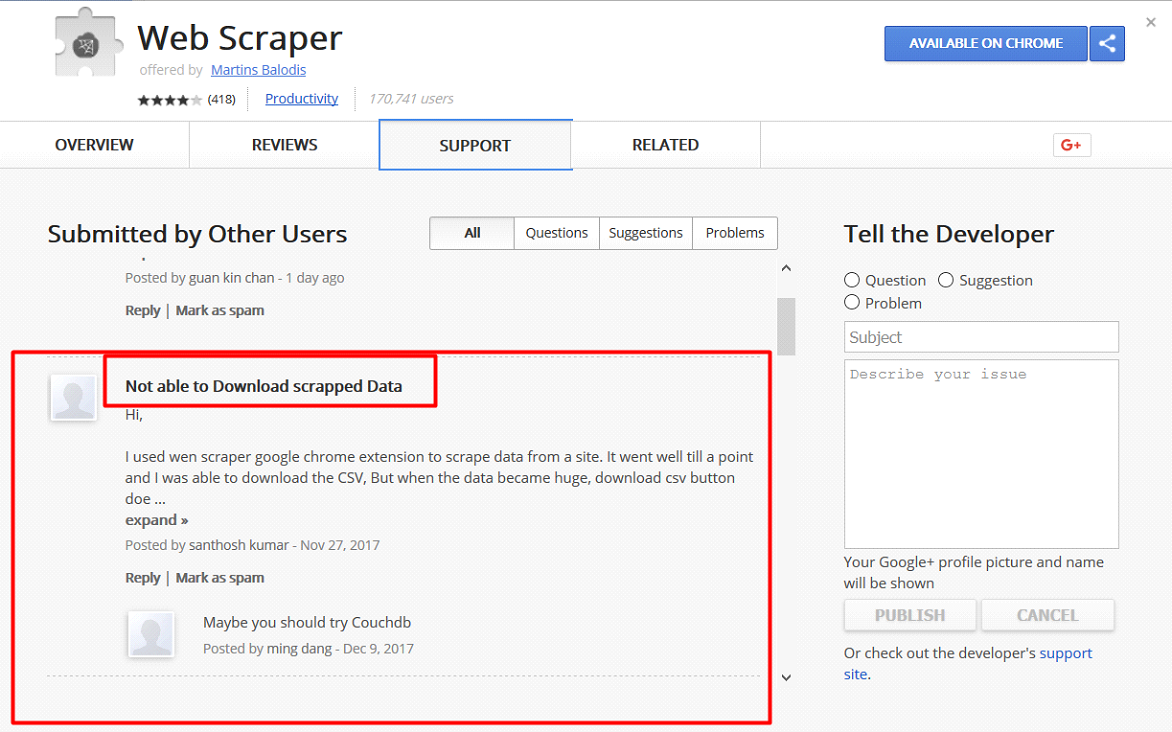Mark guan kin chan's post as spam
1172x732 pixels.
click(220, 310)
